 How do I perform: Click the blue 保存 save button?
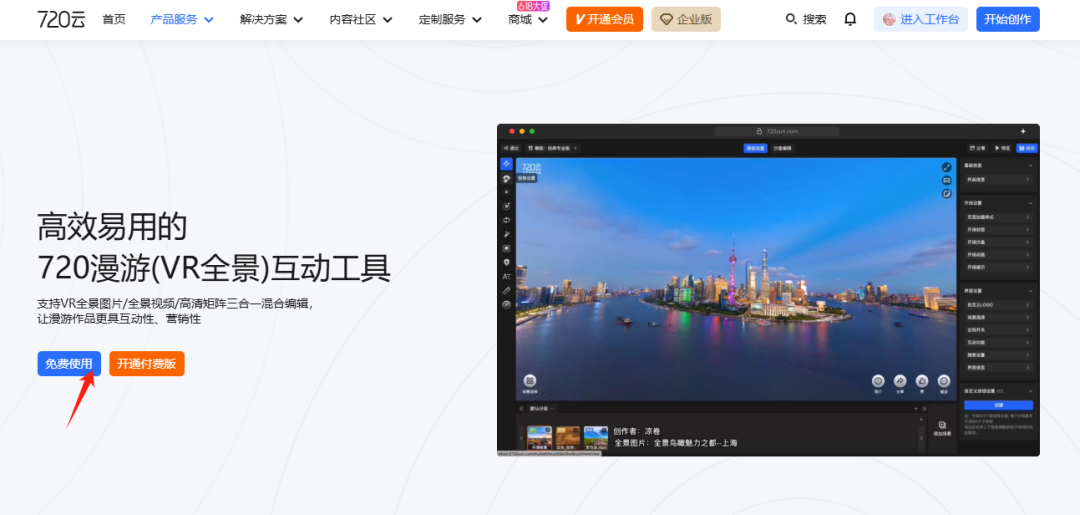(1026, 148)
